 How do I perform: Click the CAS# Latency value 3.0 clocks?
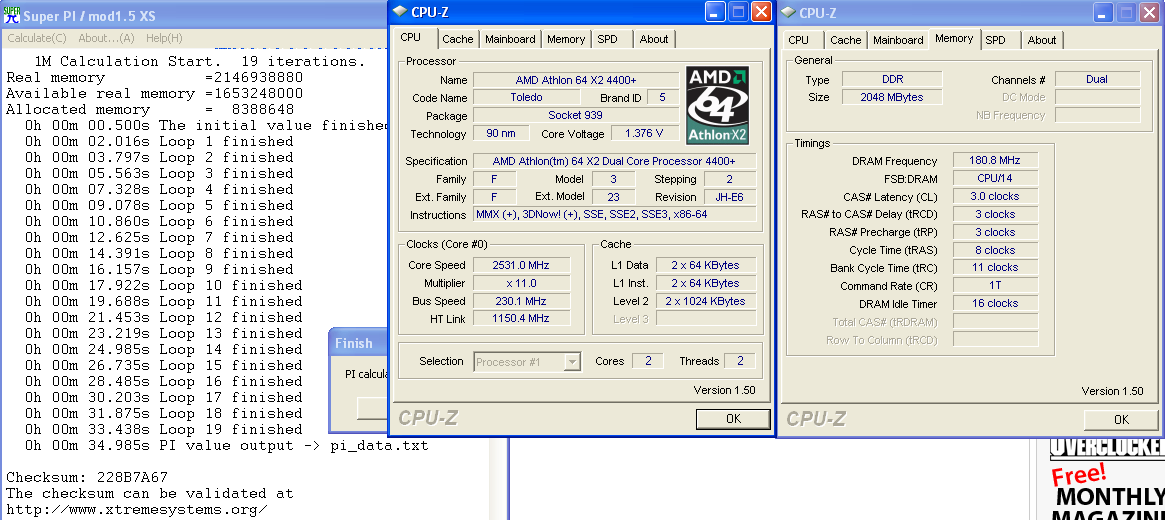point(995,196)
